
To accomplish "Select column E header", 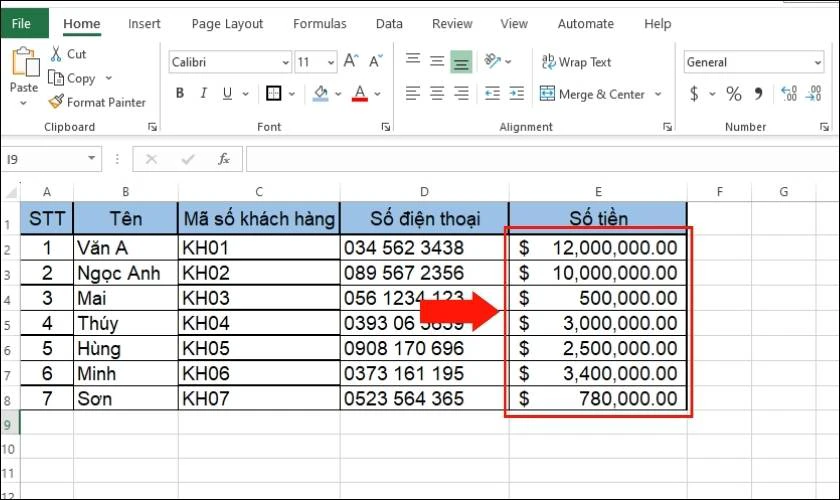I will pos(598,192).
